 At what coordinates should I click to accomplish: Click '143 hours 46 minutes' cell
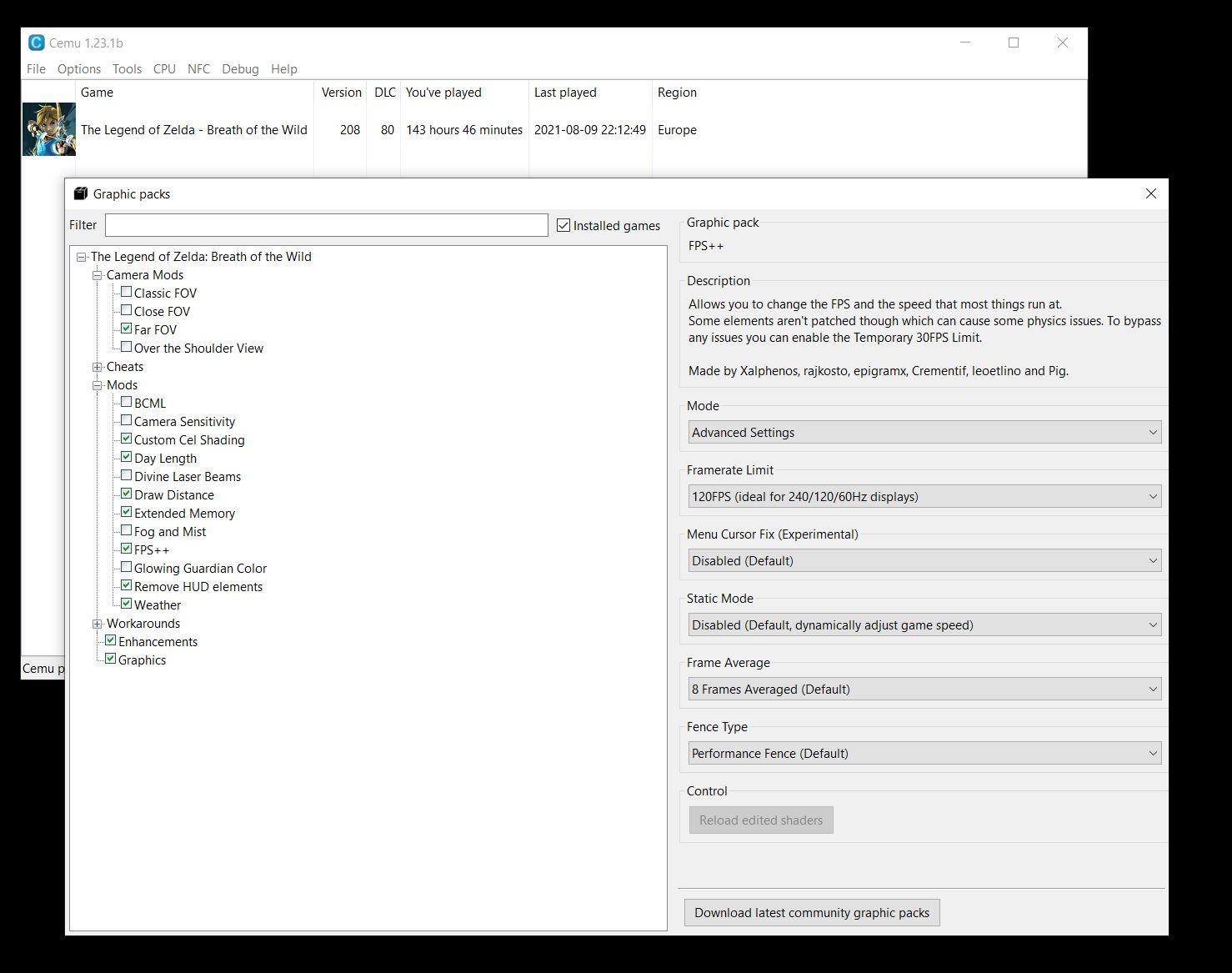pos(464,130)
